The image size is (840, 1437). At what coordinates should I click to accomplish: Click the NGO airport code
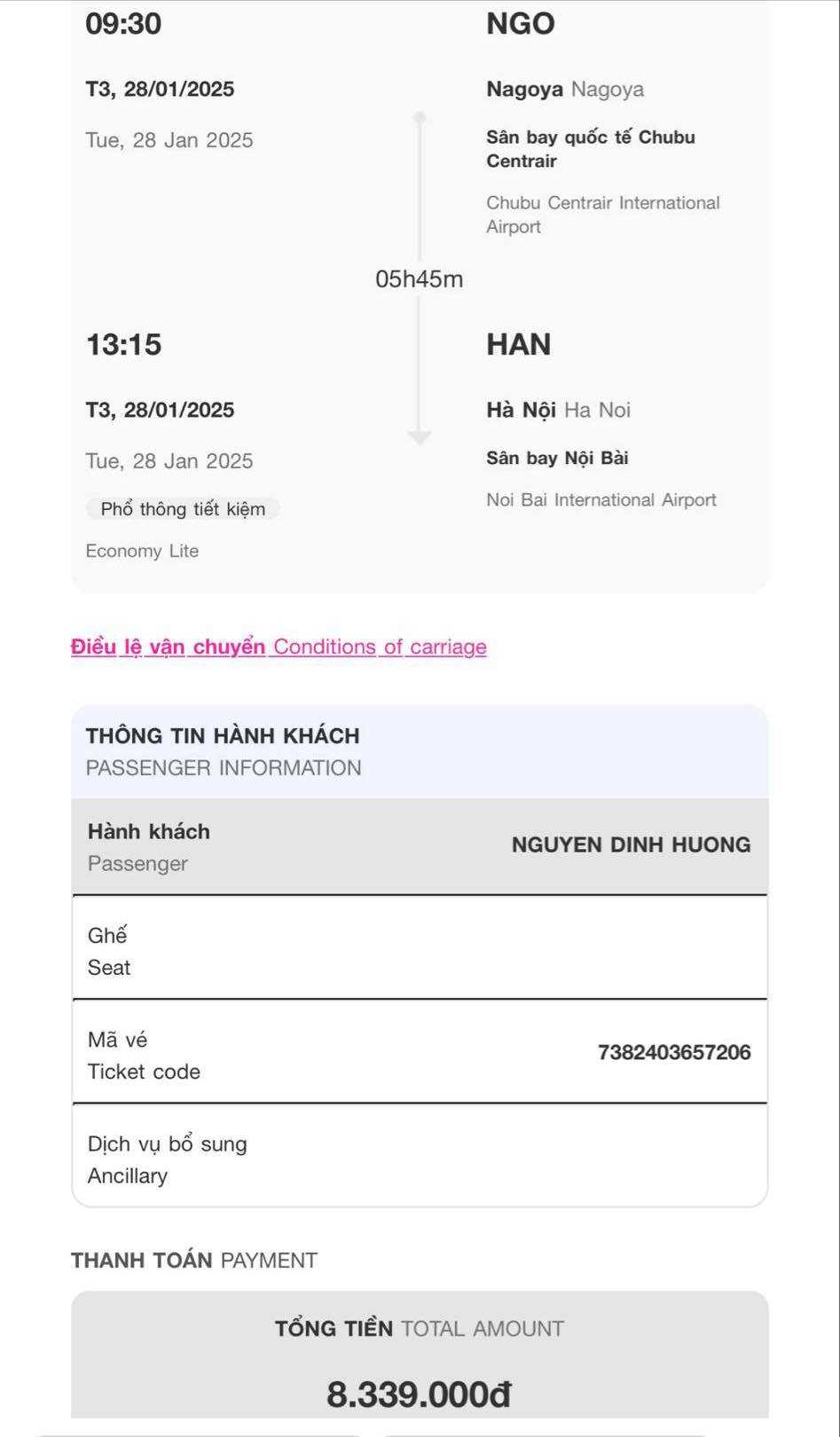[x=520, y=24]
